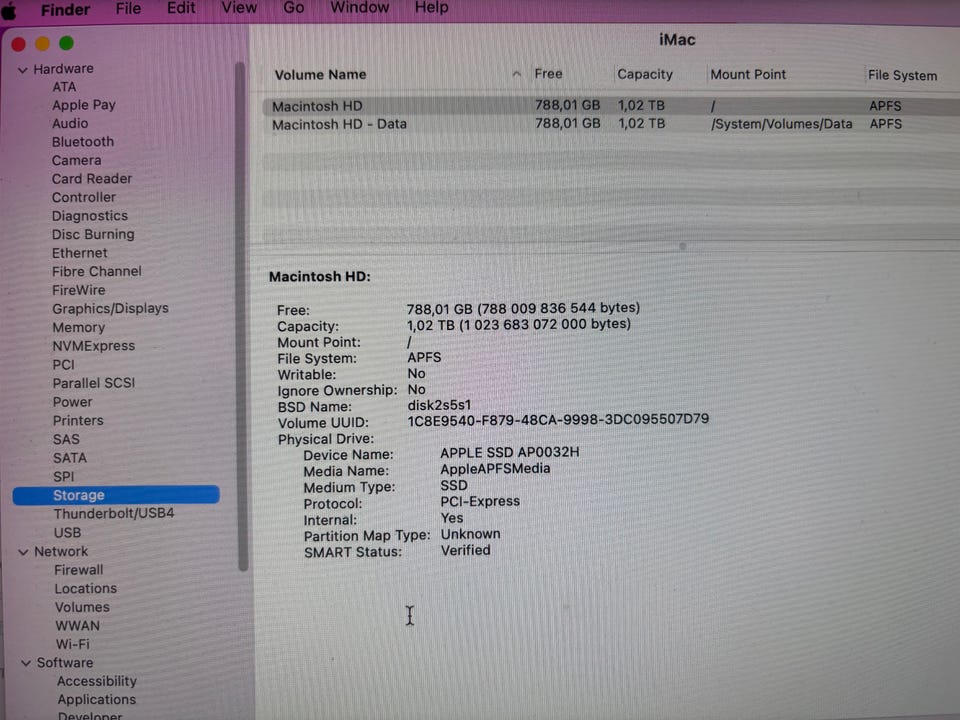Collapse the Network section chevron
This screenshot has height=720, width=960.
coord(23,552)
